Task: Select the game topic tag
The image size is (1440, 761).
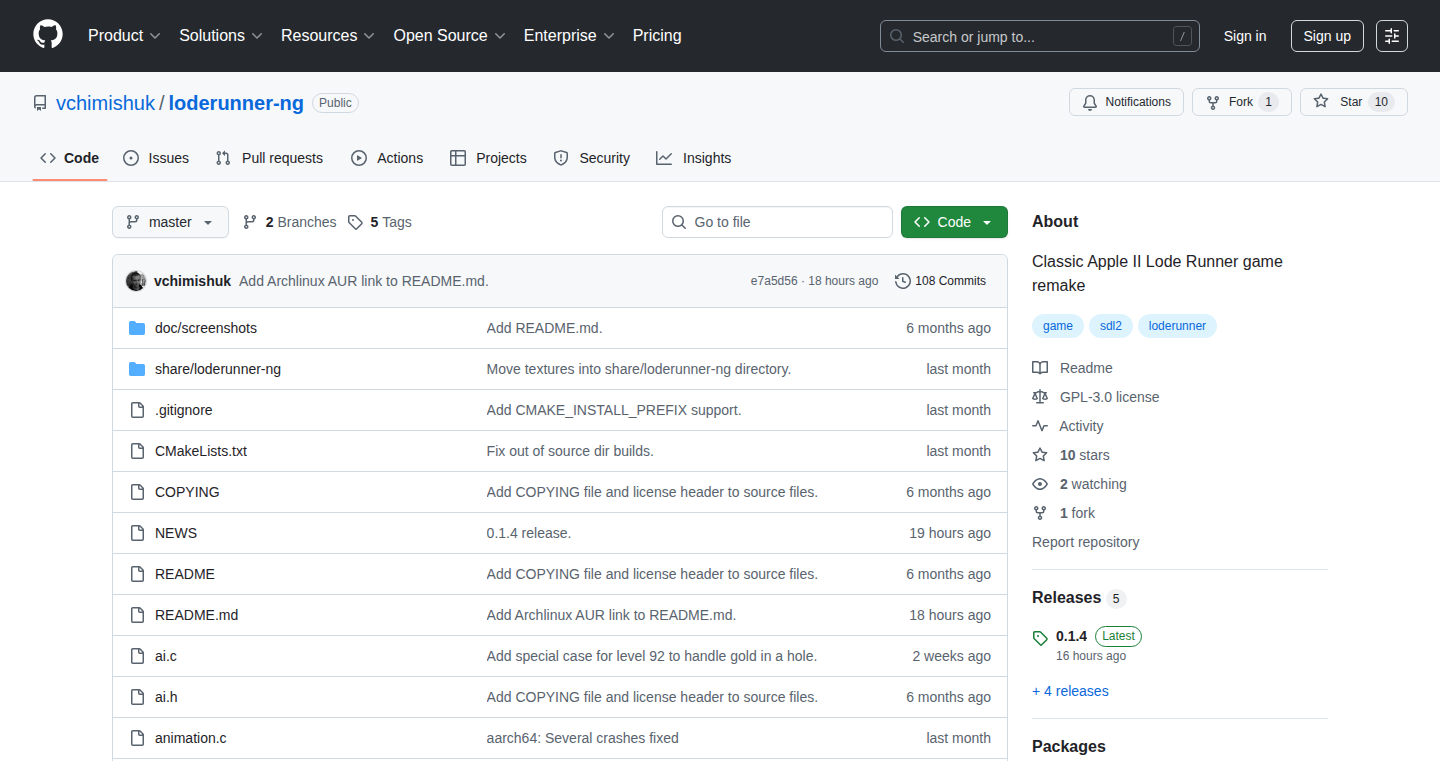Action: 1058,326
